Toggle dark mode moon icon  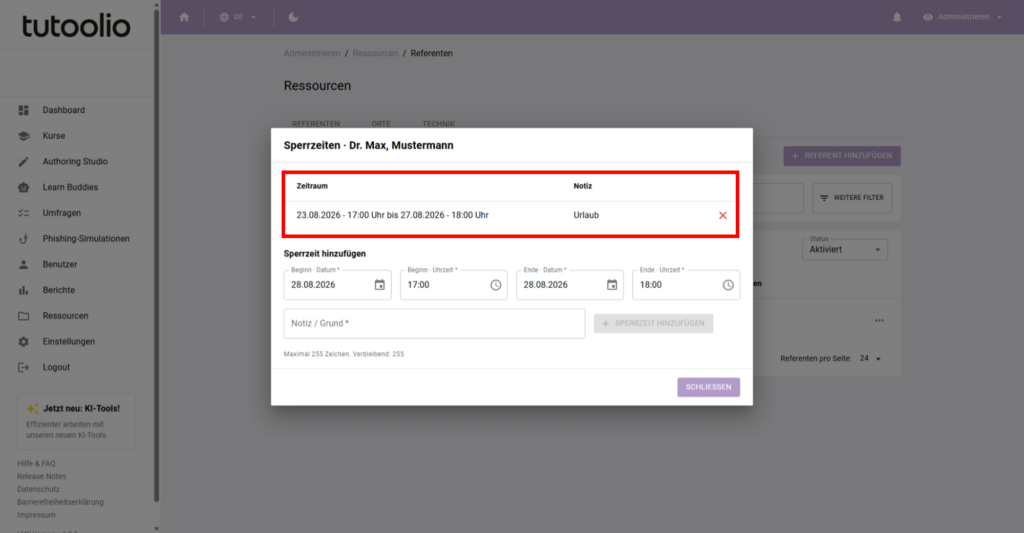[293, 17]
